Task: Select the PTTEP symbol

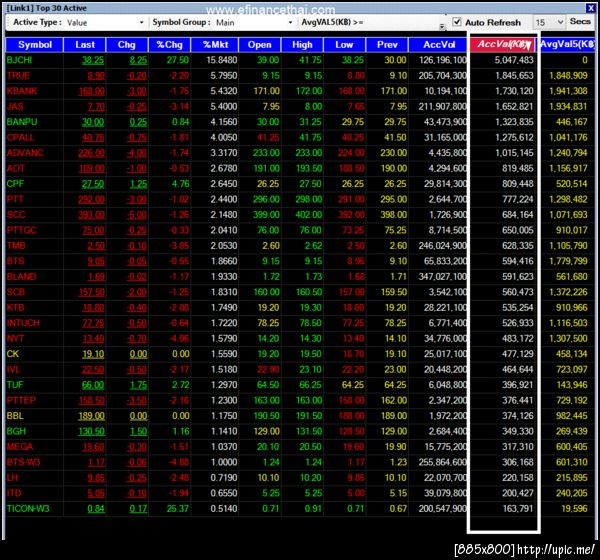Action: point(21,400)
